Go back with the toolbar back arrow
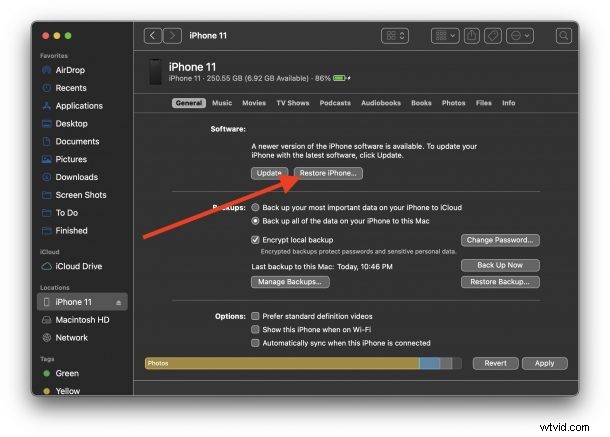Viewport: 610px width, 437px height. (152, 36)
